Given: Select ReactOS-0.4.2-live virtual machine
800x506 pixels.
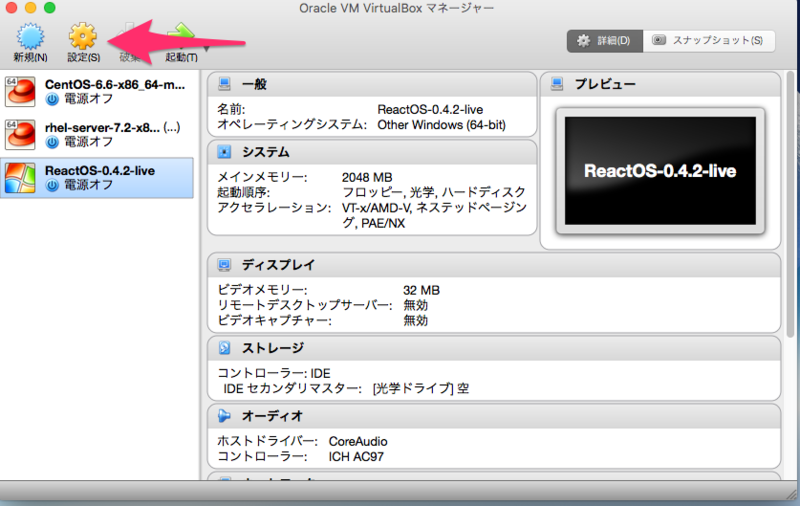Looking at the screenshot, I should point(97,178).
